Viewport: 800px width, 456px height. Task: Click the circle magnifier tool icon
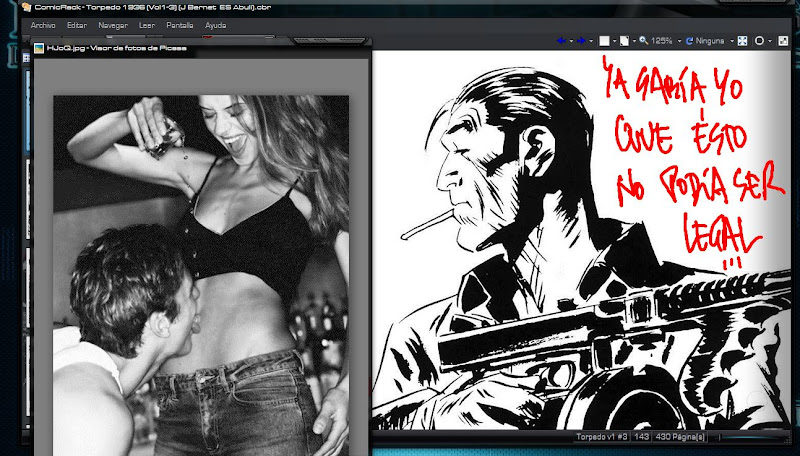click(759, 41)
